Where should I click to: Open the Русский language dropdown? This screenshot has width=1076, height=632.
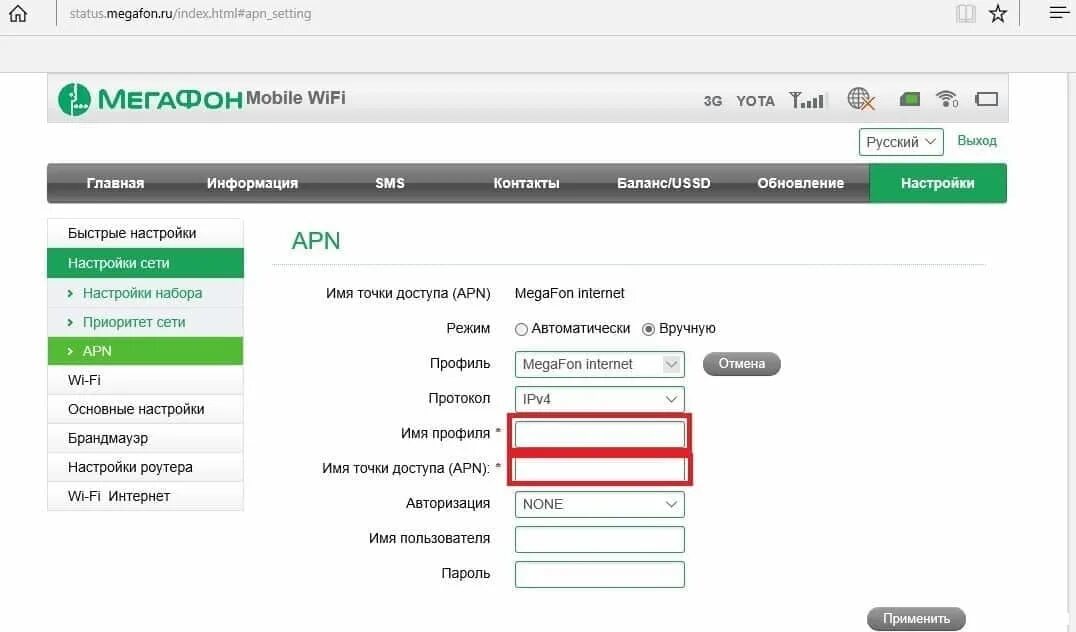(901, 142)
